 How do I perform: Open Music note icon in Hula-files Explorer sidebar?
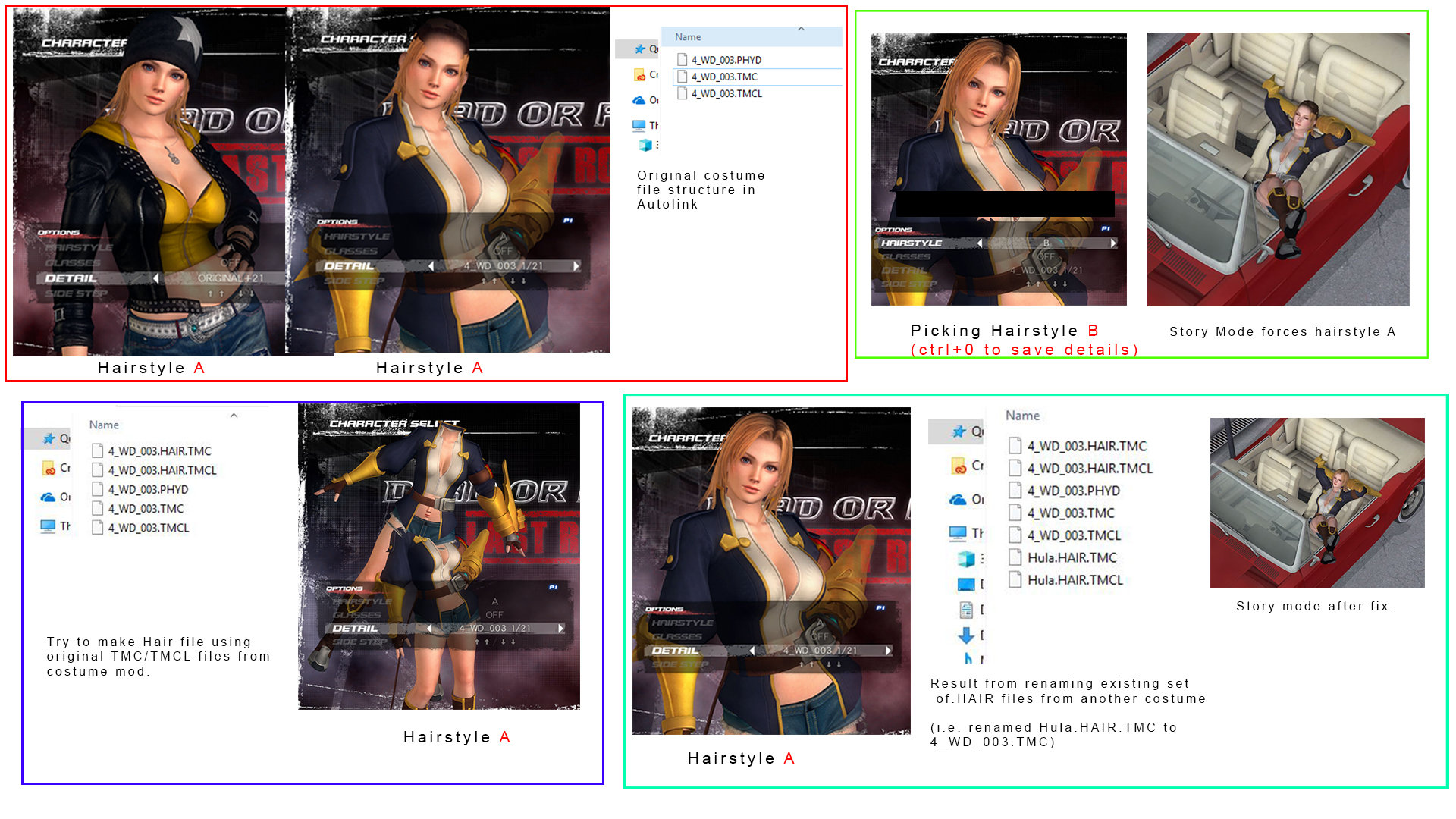coord(968,659)
